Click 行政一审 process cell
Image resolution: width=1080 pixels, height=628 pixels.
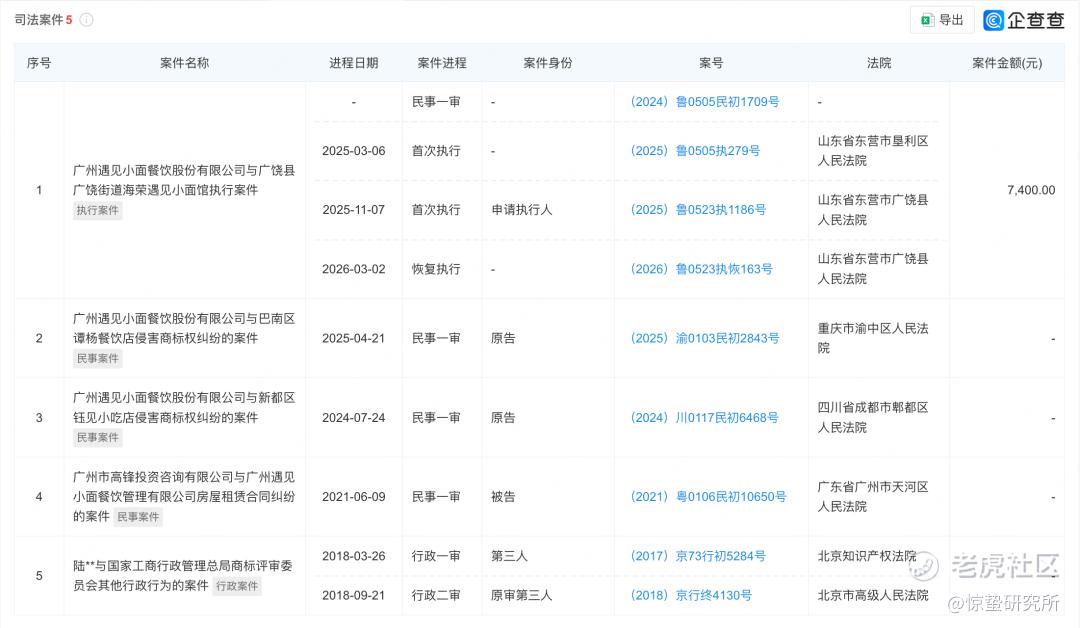click(x=436, y=556)
